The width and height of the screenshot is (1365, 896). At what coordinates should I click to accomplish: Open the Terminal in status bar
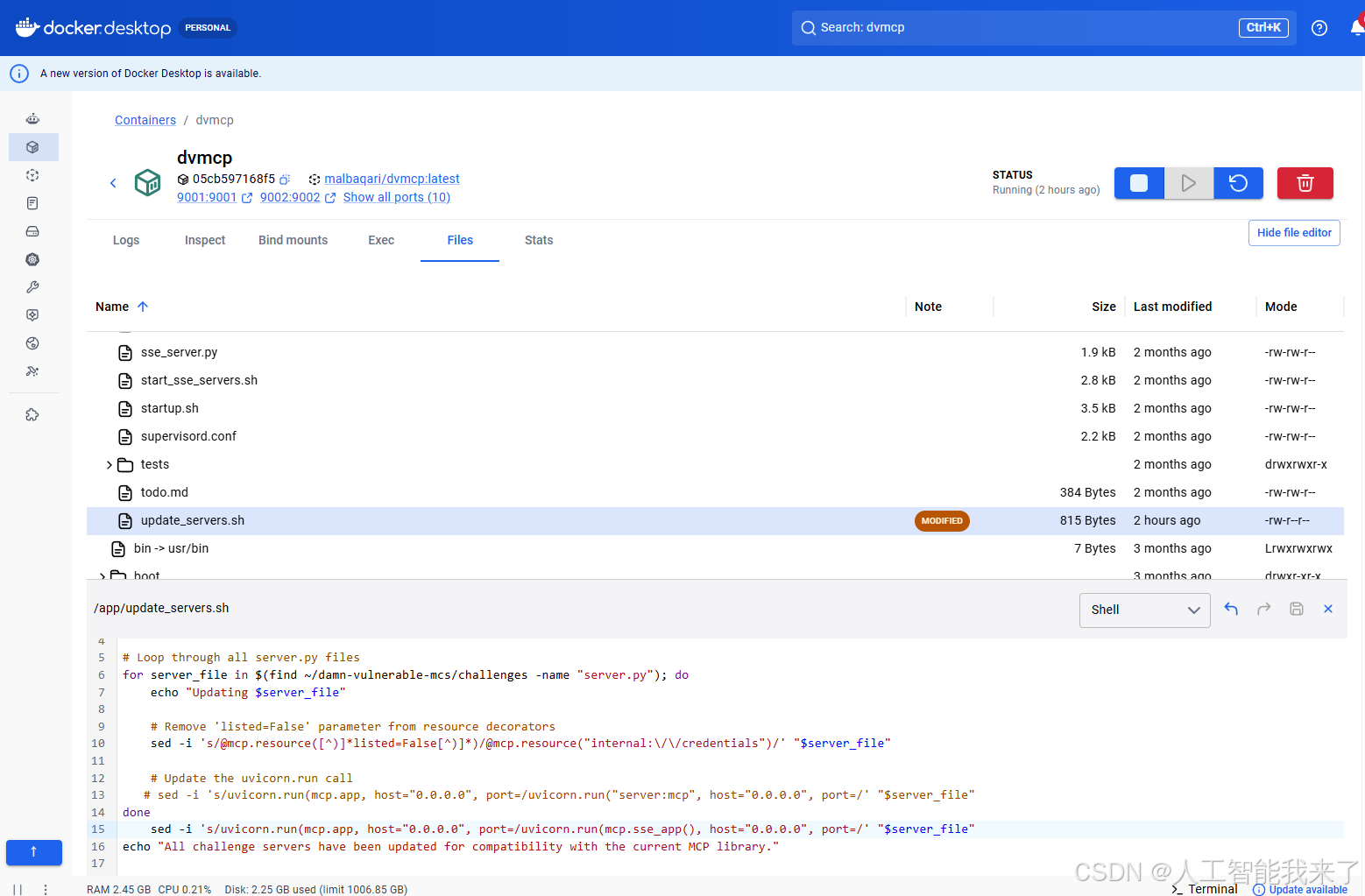(x=1205, y=889)
